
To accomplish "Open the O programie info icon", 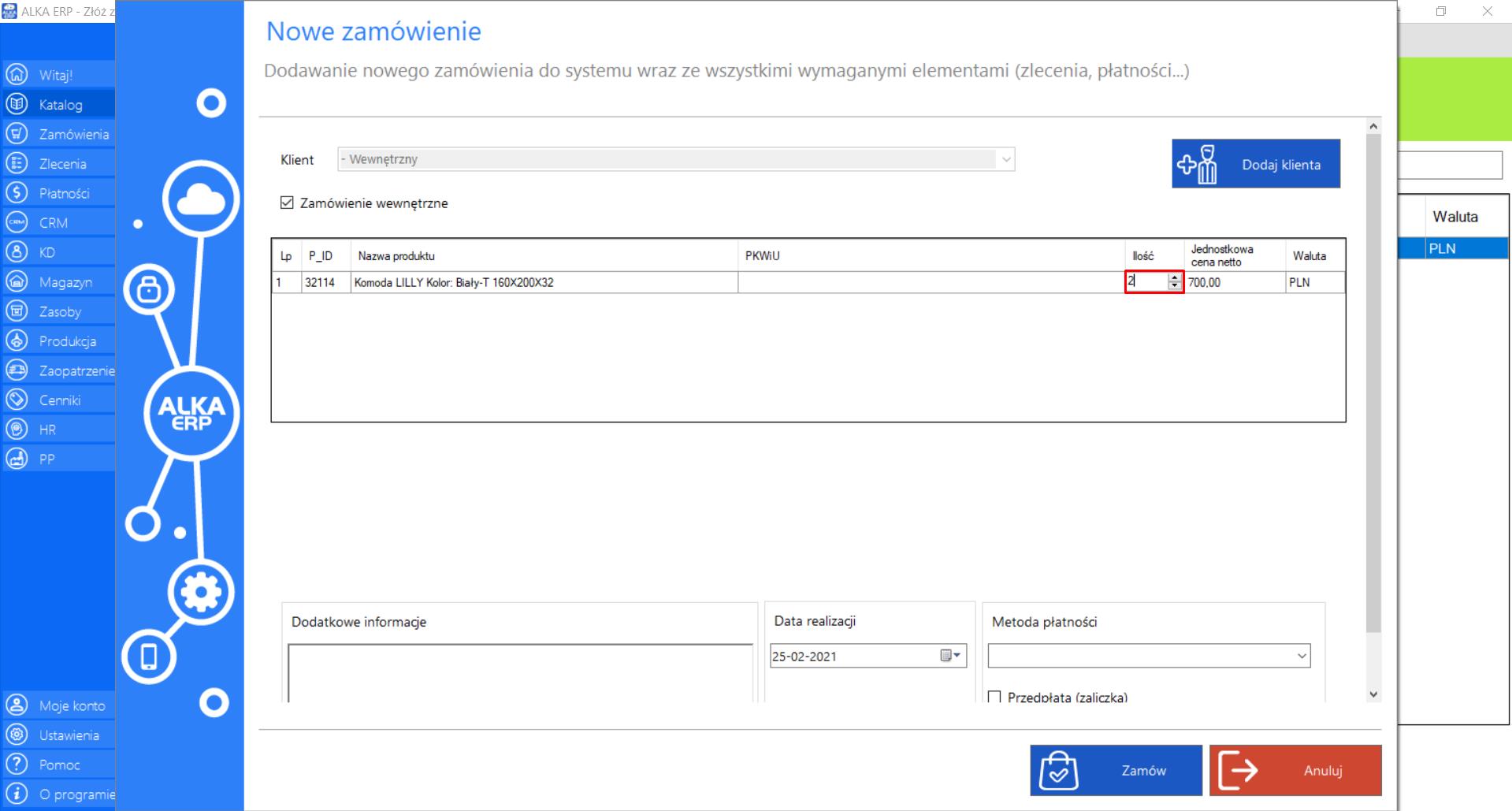I will coord(17,794).
